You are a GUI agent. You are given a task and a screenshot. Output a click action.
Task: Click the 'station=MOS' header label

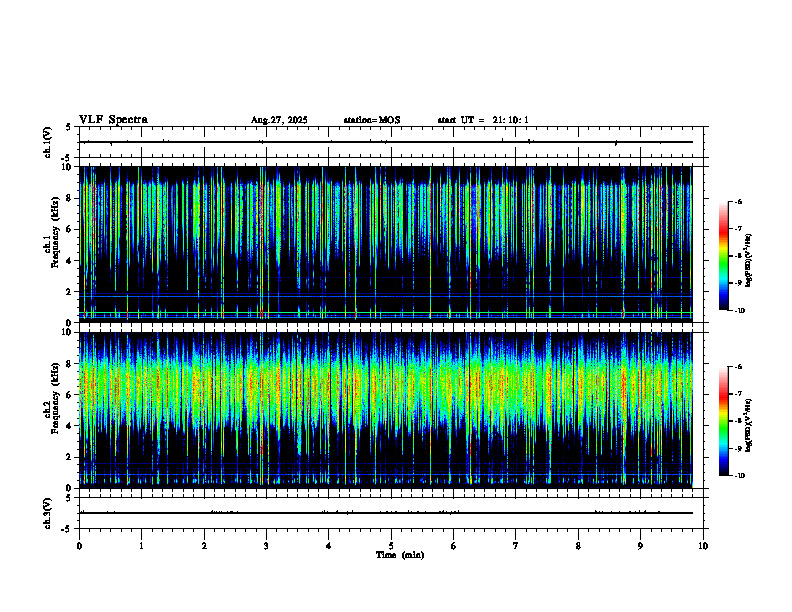point(372,120)
